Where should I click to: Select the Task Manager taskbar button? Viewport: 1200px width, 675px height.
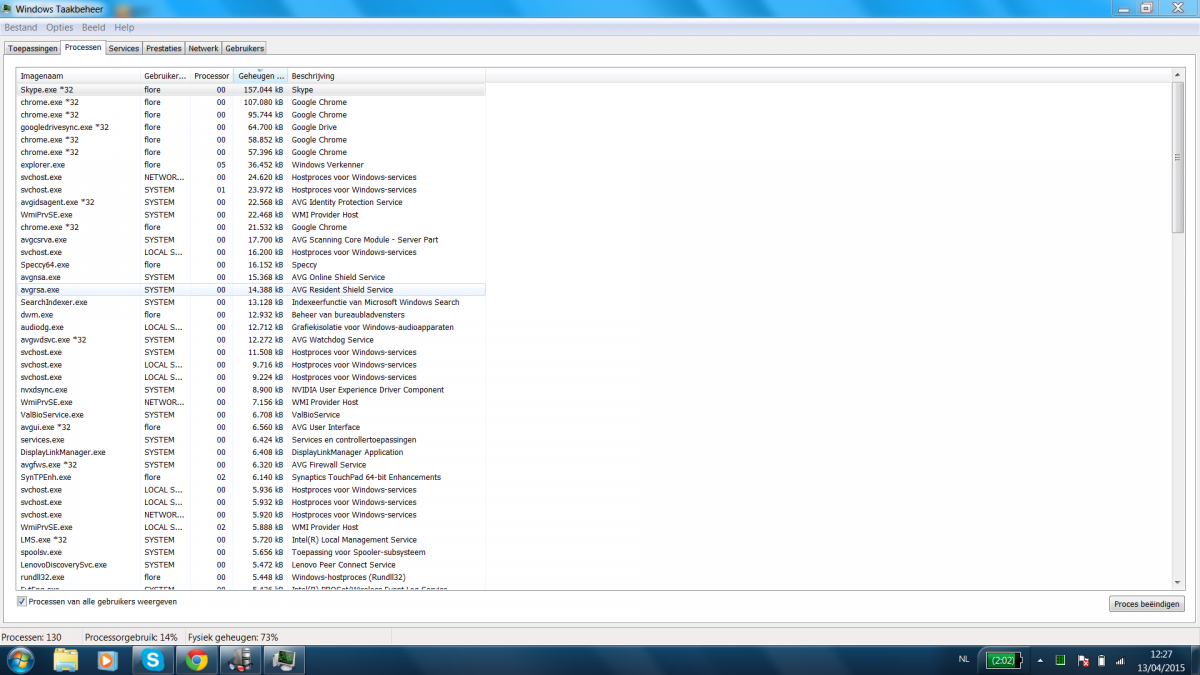click(284, 660)
